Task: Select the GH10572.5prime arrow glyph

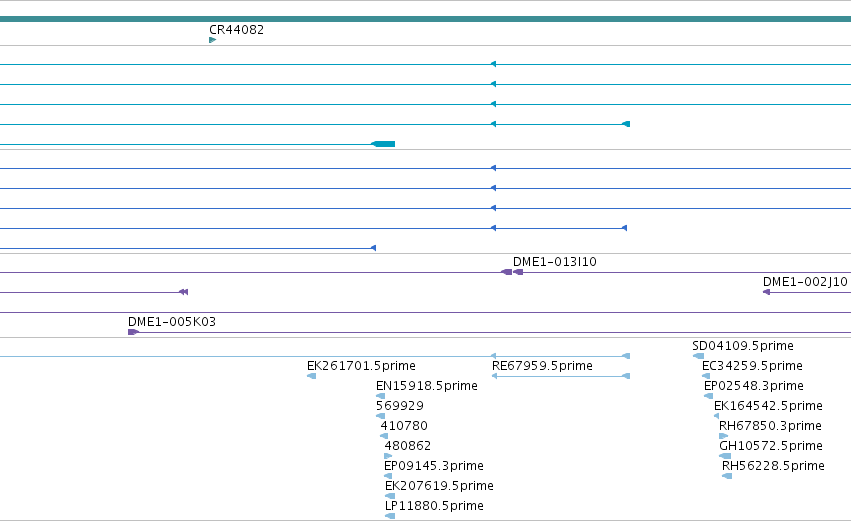Action: click(x=725, y=456)
